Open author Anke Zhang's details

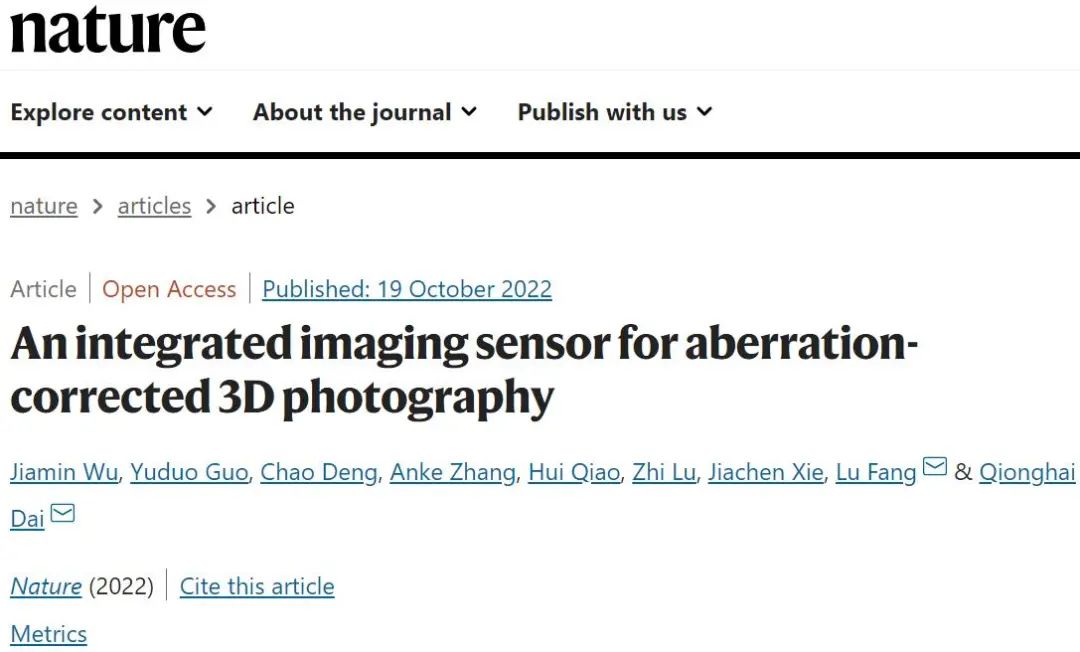click(453, 472)
